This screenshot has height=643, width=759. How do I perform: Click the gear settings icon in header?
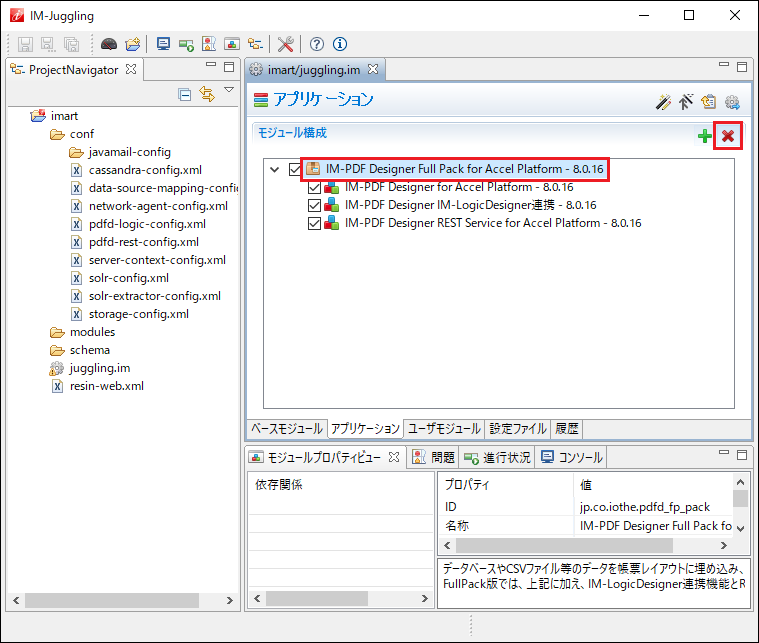[732, 102]
